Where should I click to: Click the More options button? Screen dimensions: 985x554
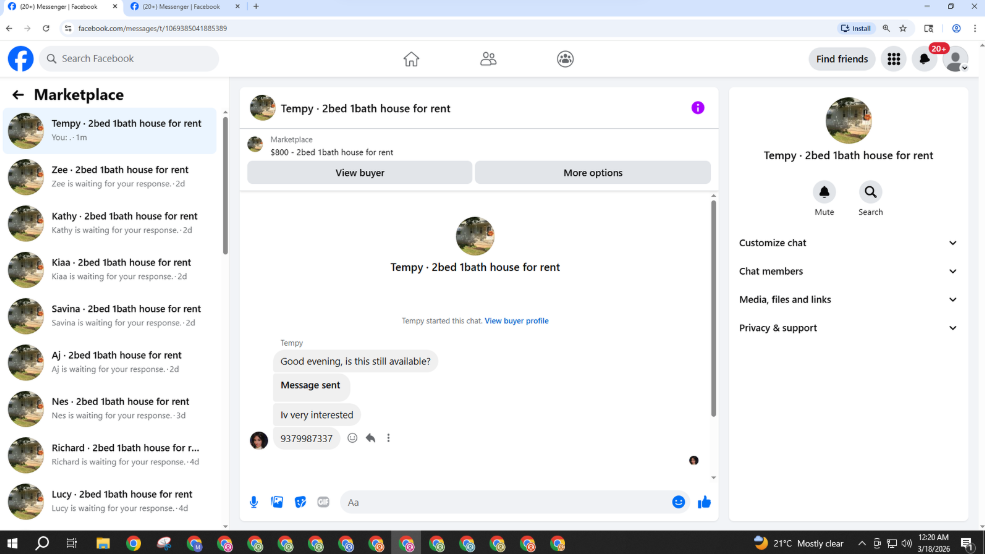coord(592,173)
